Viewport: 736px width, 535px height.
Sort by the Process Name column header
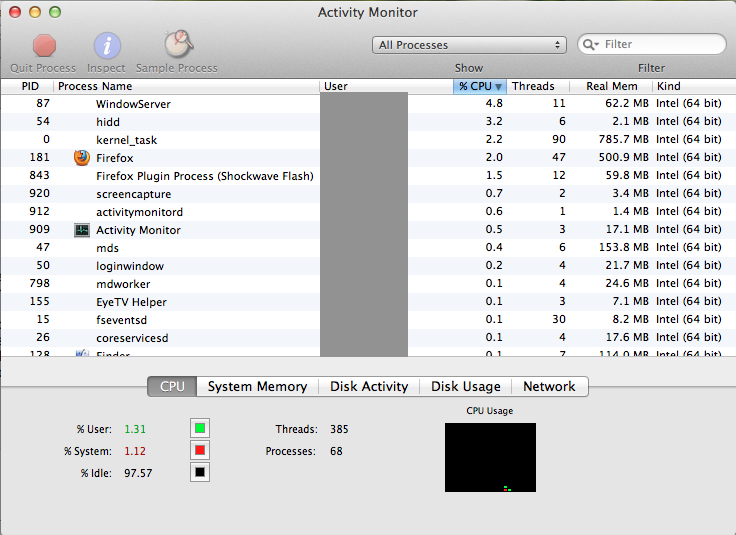(x=186, y=86)
